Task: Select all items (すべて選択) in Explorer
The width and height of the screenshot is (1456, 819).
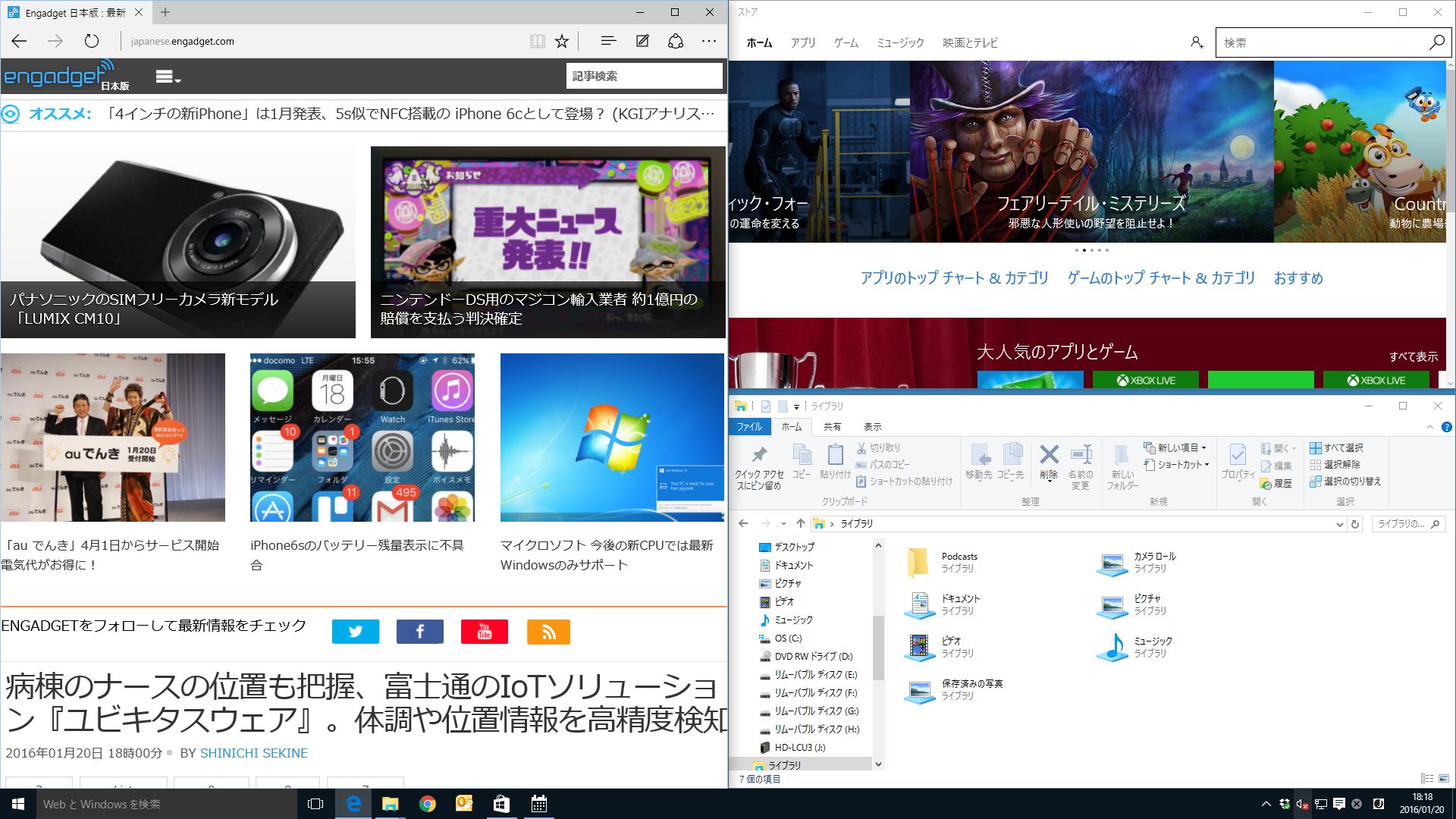Action: click(x=1337, y=447)
